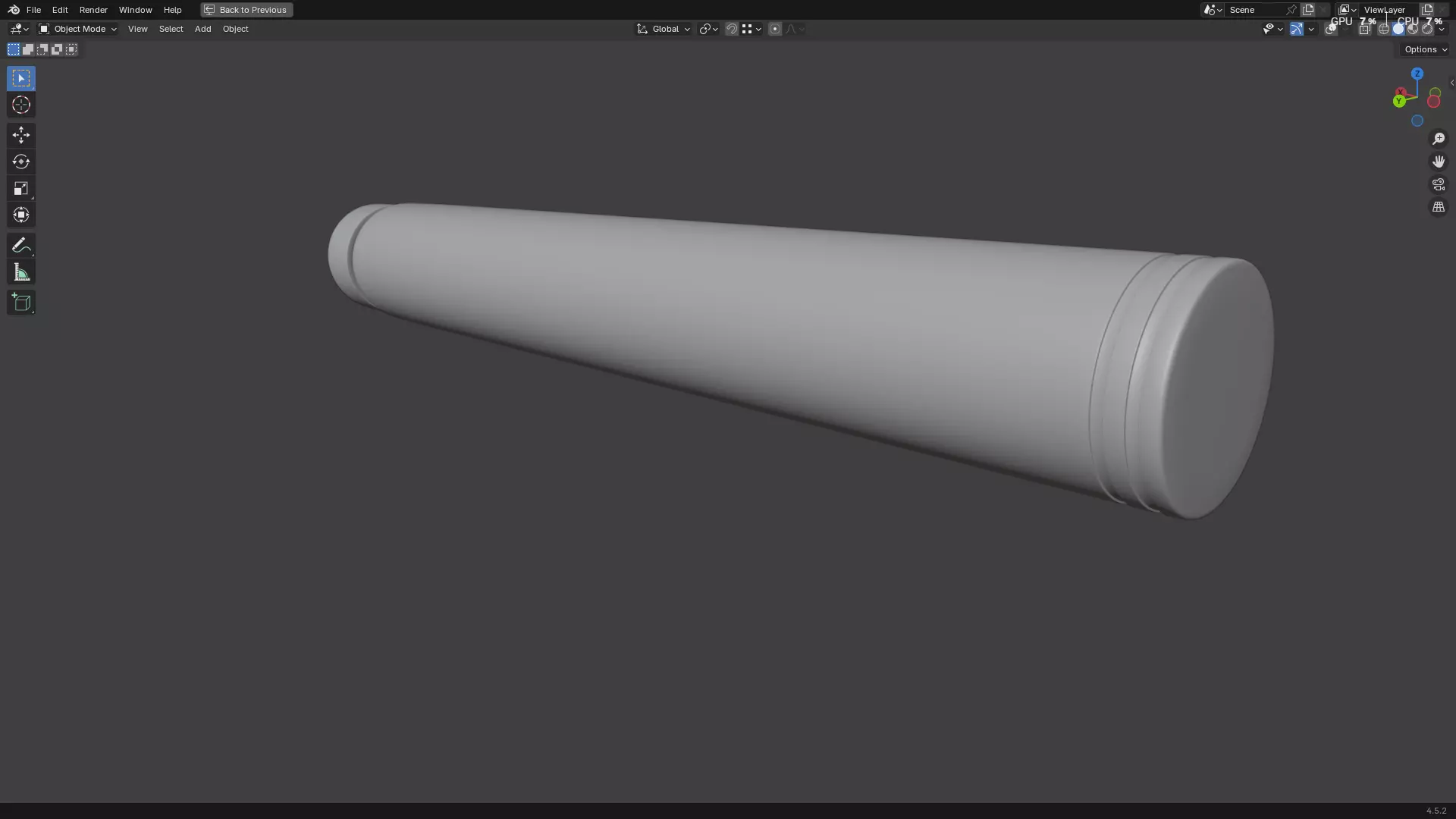Choose the Annotate pencil tool
Viewport: 1456px width, 819px height.
pyautogui.click(x=21, y=245)
